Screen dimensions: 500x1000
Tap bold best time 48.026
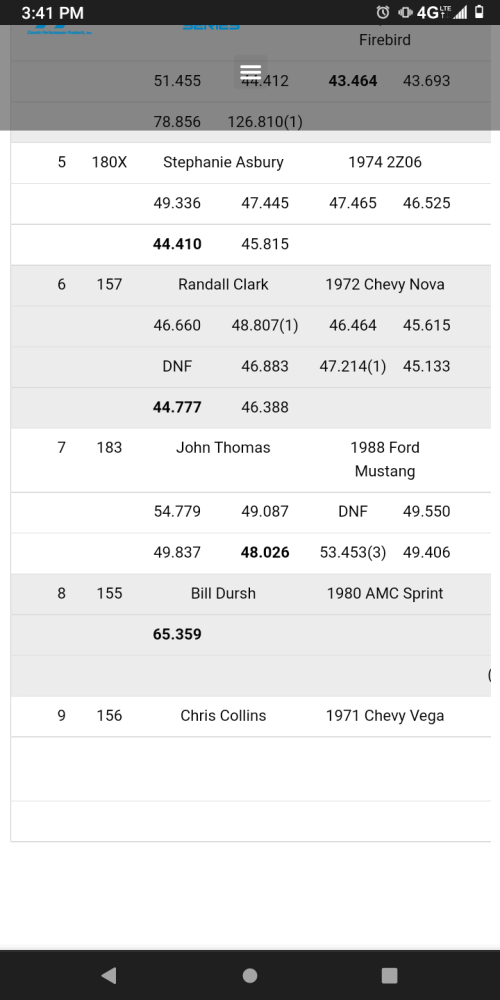(x=265, y=553)
